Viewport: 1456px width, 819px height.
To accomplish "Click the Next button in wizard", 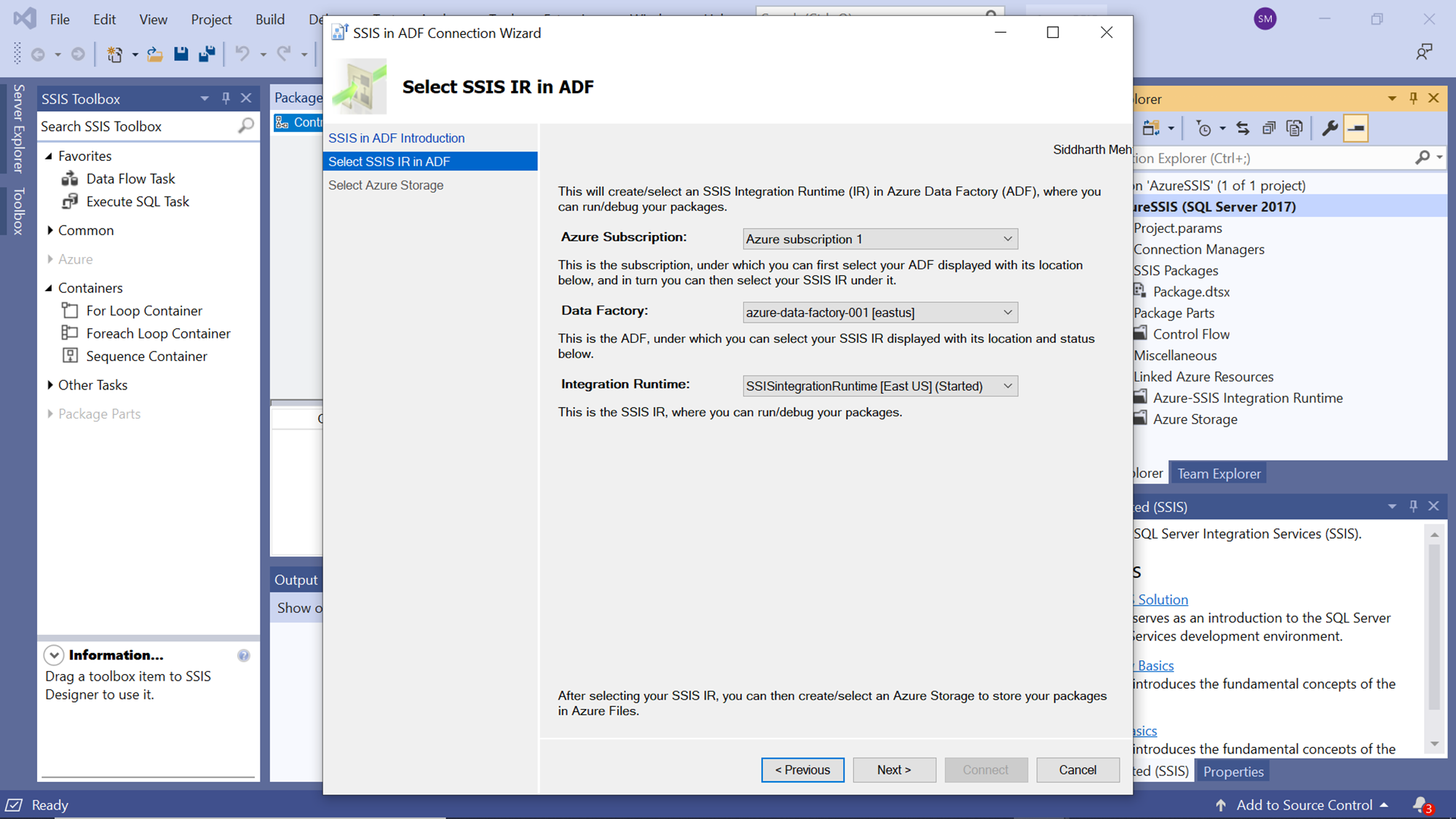I will tap(894, 770).
